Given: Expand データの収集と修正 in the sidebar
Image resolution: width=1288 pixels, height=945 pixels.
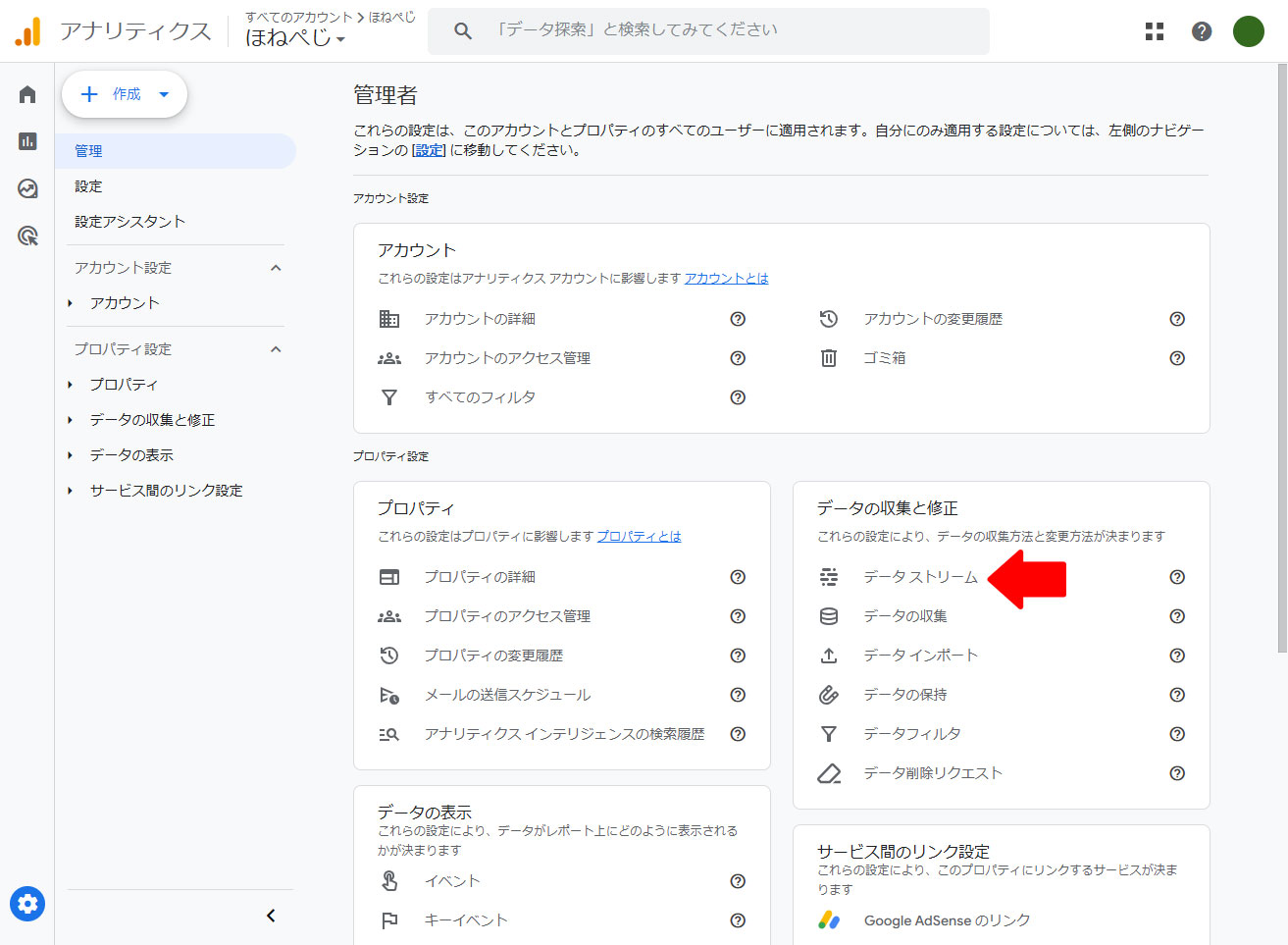Looking at the screenshot, I should pyautogui.click(x=70, y=420).
